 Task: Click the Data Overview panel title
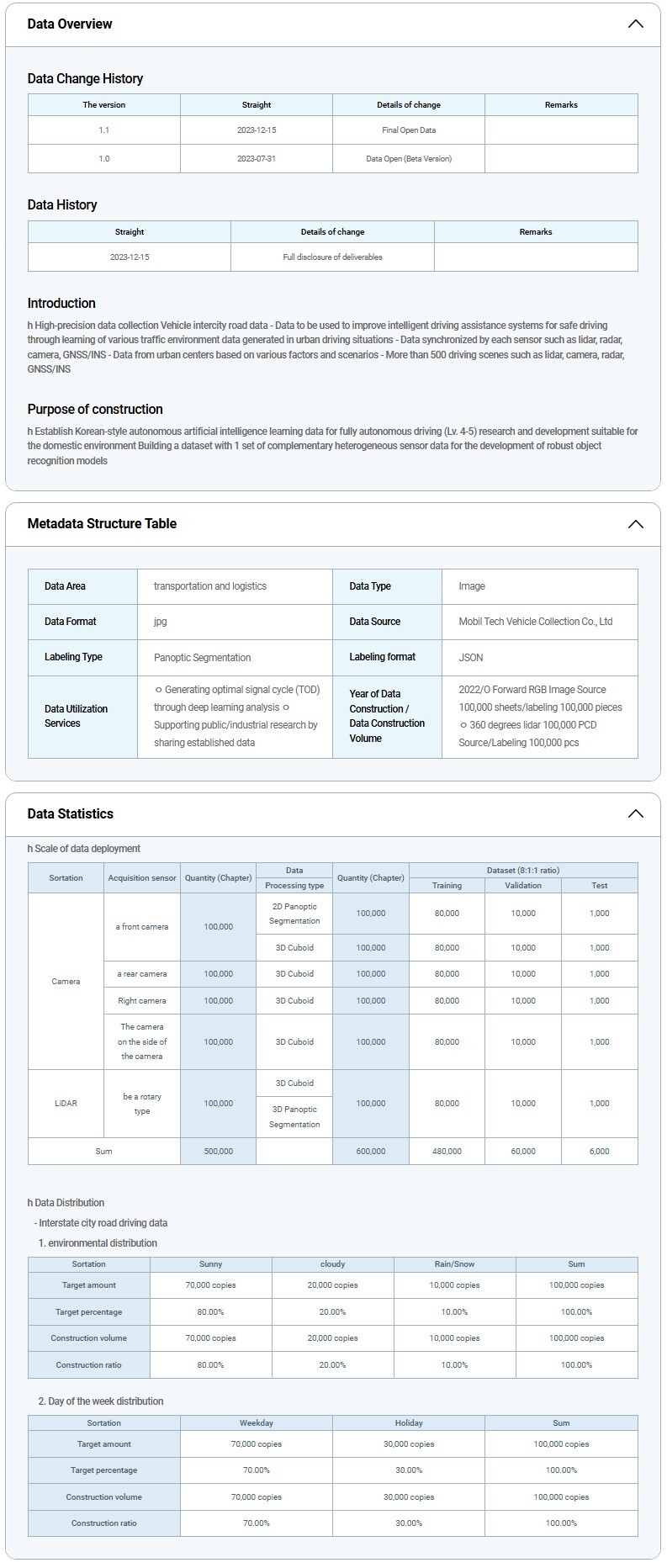click(70, 24)
